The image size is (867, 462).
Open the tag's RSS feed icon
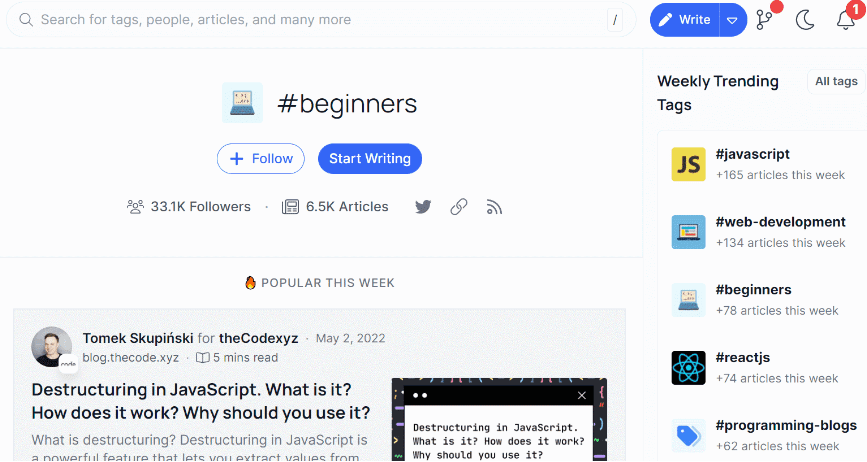click(494, 207)
